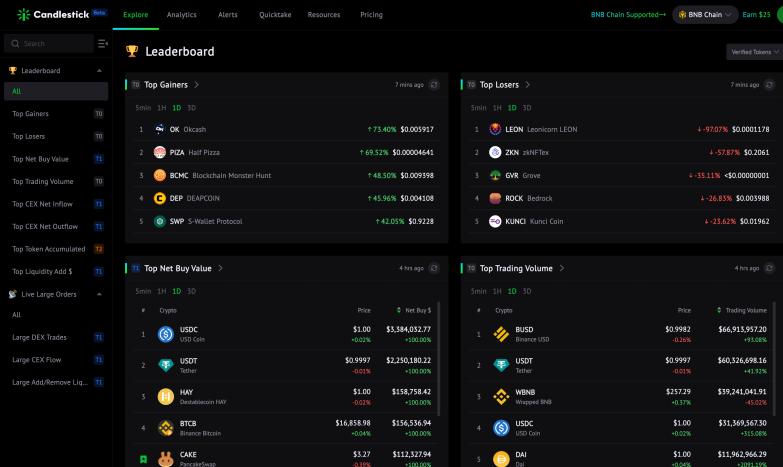The width and height of the screenshot is (783, 467).
Task: Expand Top Net Buy Value chevron
Action: click(220, 268)
